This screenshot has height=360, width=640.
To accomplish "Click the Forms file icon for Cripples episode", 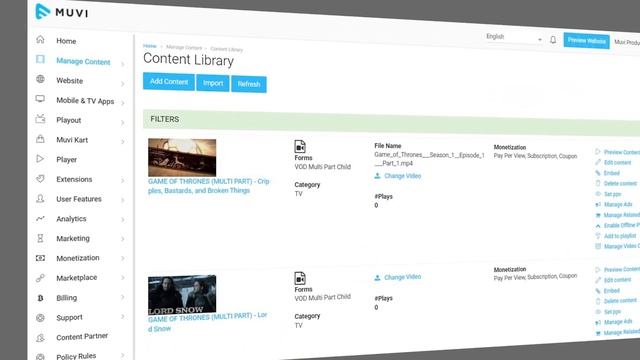I will [x=300, y=146].
